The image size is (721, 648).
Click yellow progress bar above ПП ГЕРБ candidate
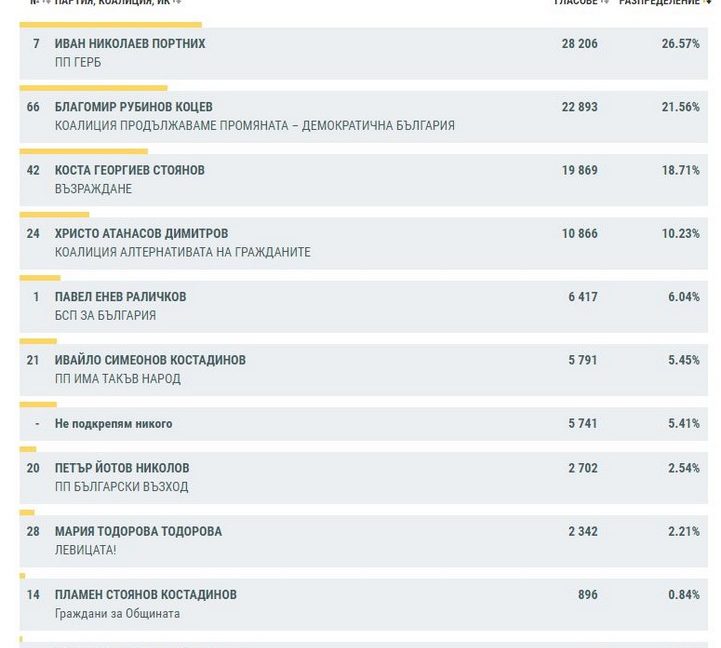tap(110, 24)
